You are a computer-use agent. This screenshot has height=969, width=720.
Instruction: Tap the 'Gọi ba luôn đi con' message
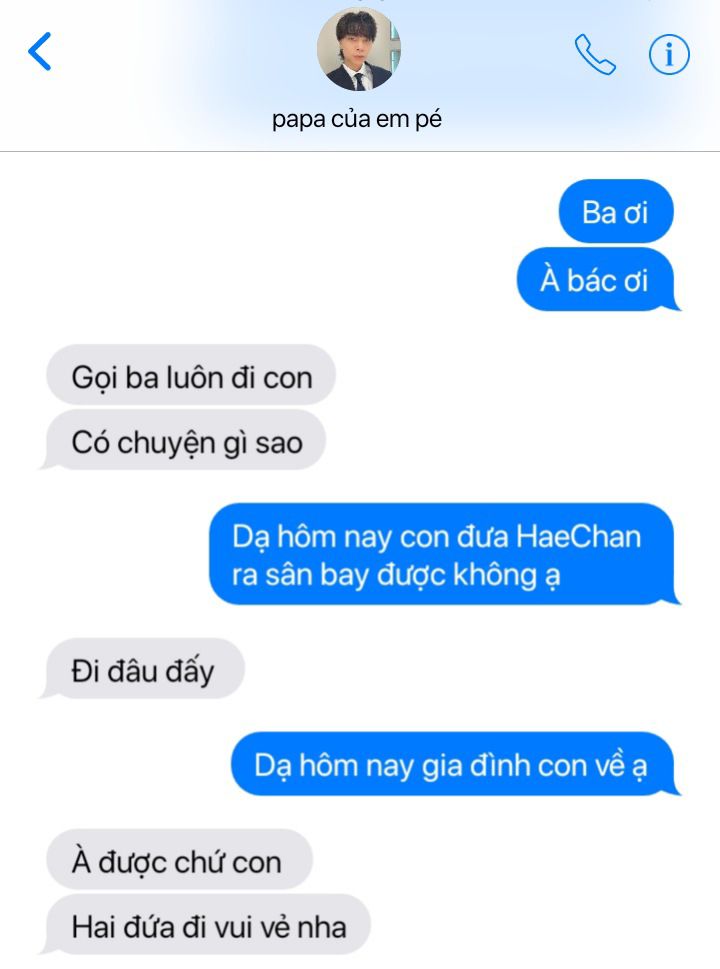point(191,376)
